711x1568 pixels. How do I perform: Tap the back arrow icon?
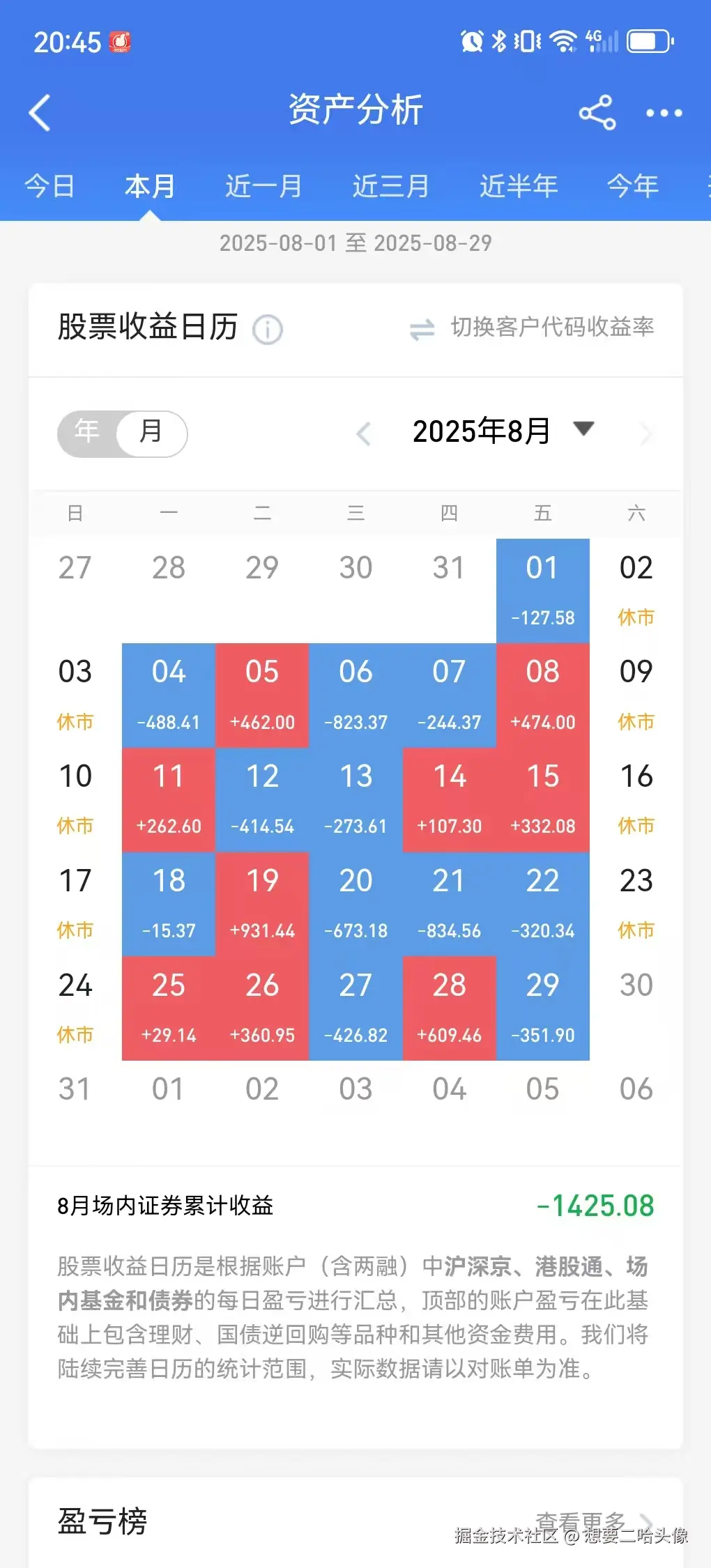point(40,112)
